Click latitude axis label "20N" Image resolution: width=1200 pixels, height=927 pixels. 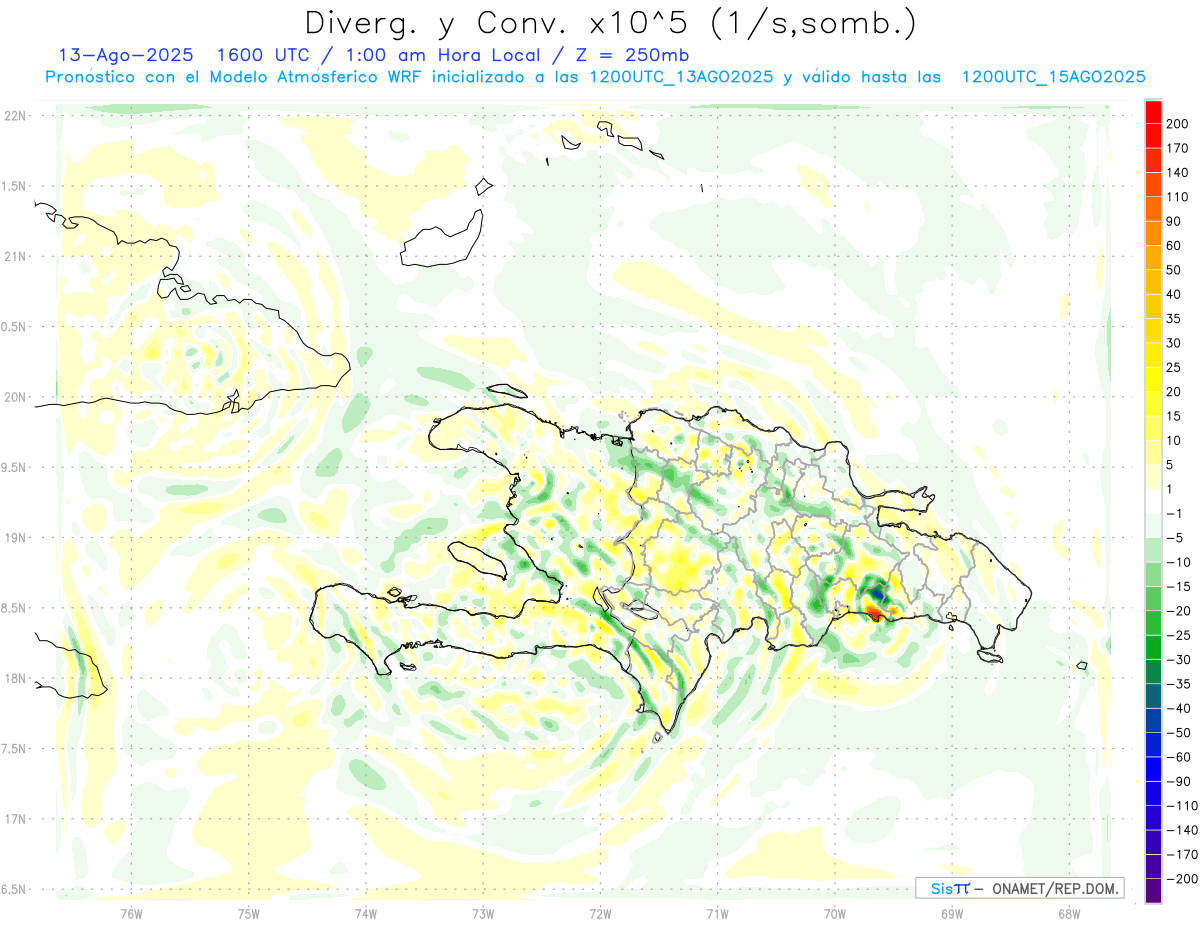[15, 397]
